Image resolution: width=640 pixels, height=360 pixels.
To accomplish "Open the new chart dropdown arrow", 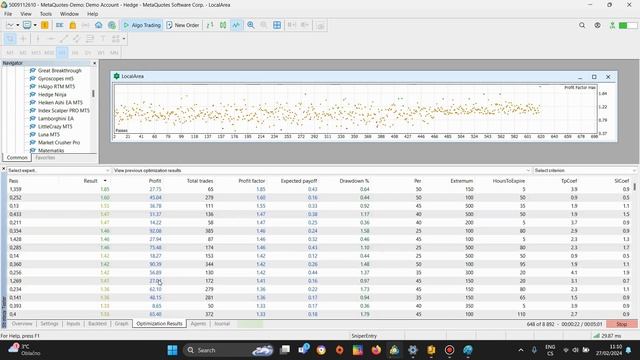I will (18, 25).
